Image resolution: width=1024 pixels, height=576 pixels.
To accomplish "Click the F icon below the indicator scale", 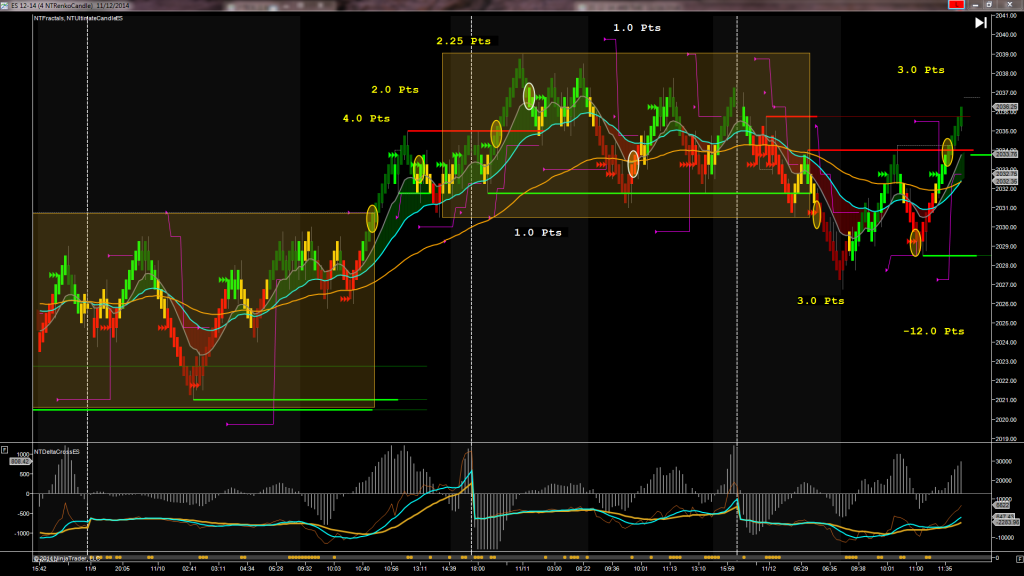I will (1019, 559).
